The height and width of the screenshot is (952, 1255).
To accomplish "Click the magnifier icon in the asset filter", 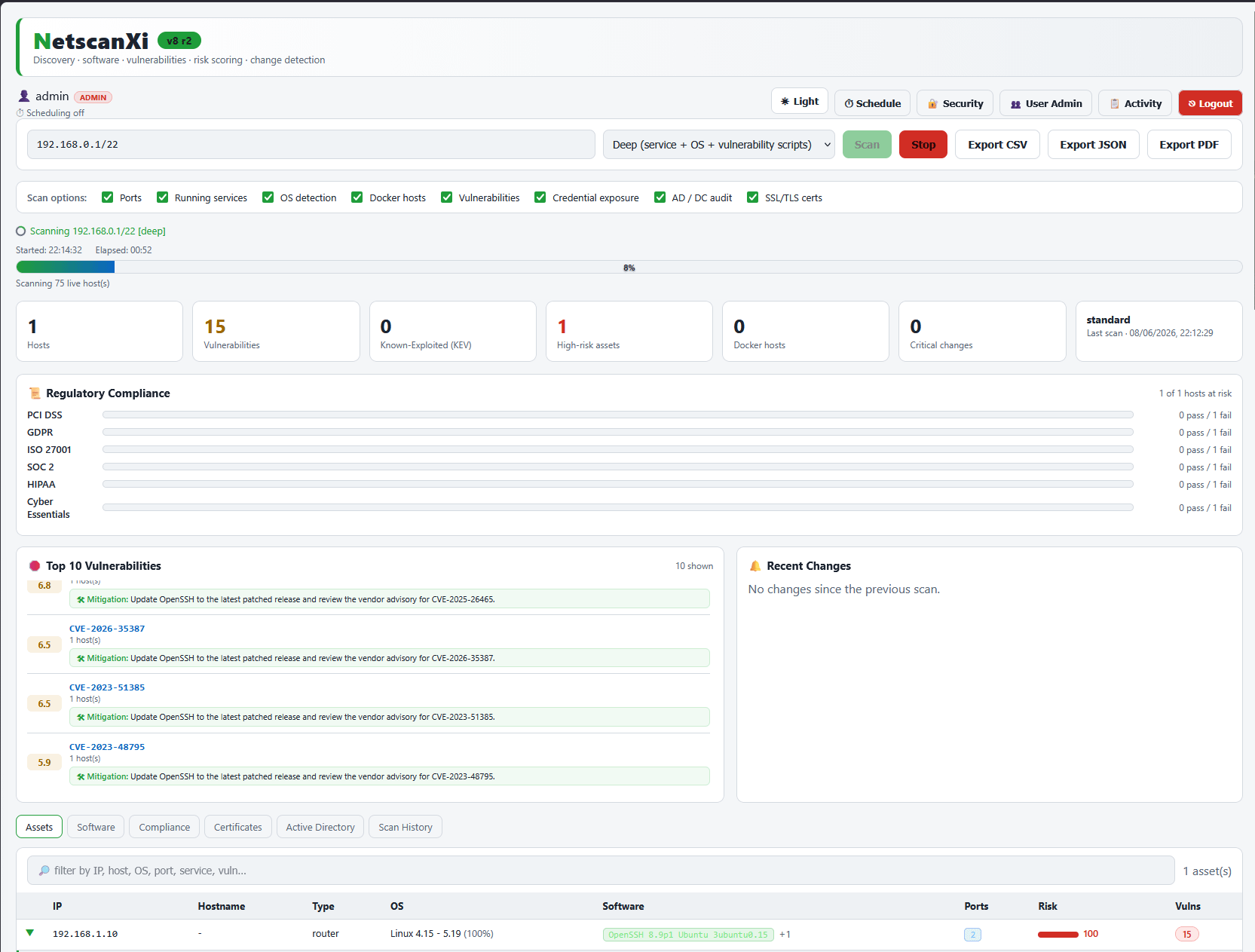I will pyautogui.click(x=44, y=871).
